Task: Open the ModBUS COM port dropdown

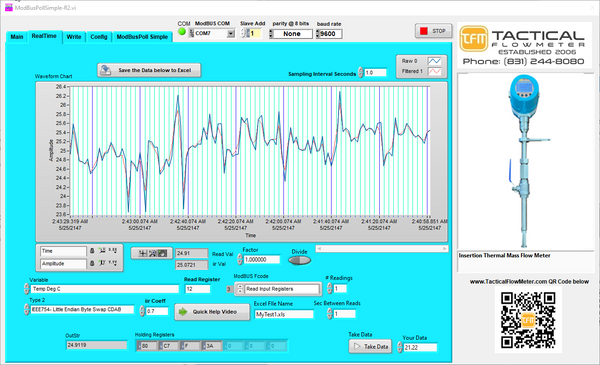Action: (x=231, y=34)
